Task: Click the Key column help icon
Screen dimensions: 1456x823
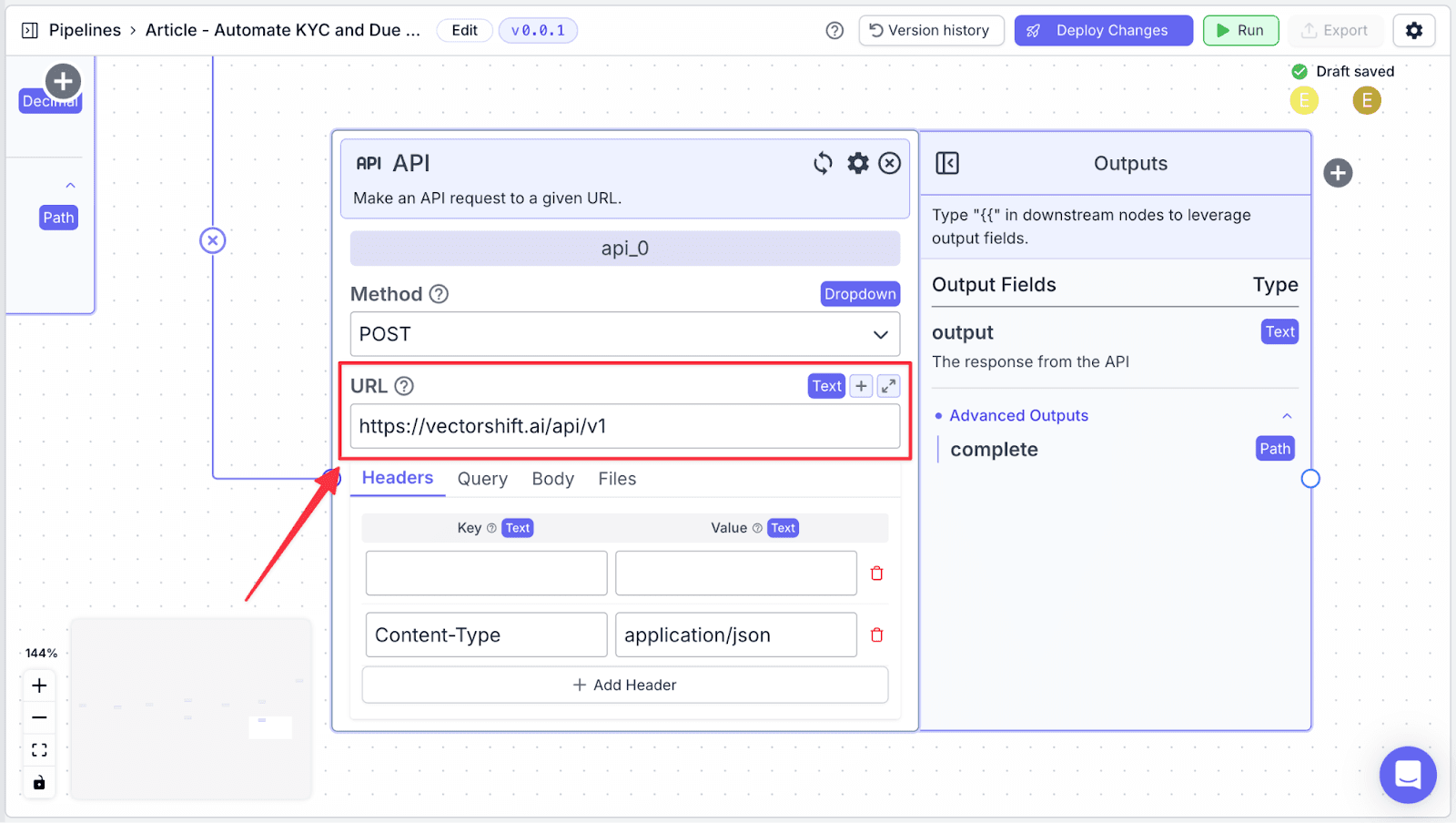Action: [491, 528]
